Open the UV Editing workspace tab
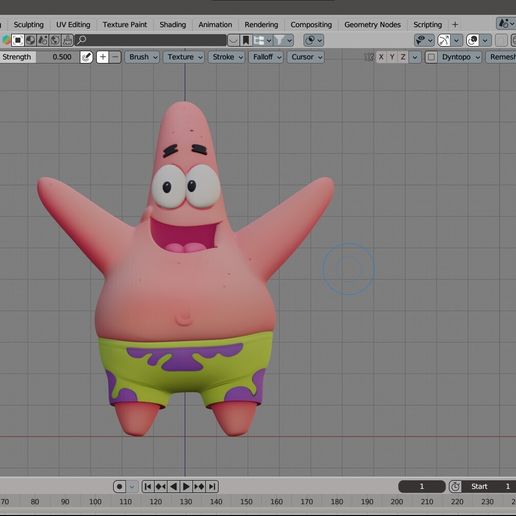Screen dimensions: 516x516 (x=73, y=25)
